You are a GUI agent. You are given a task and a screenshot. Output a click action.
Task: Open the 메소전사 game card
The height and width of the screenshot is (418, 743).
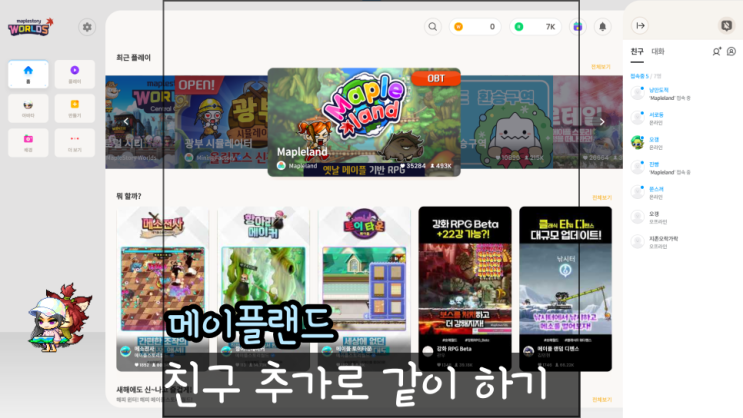coord(163,289)
